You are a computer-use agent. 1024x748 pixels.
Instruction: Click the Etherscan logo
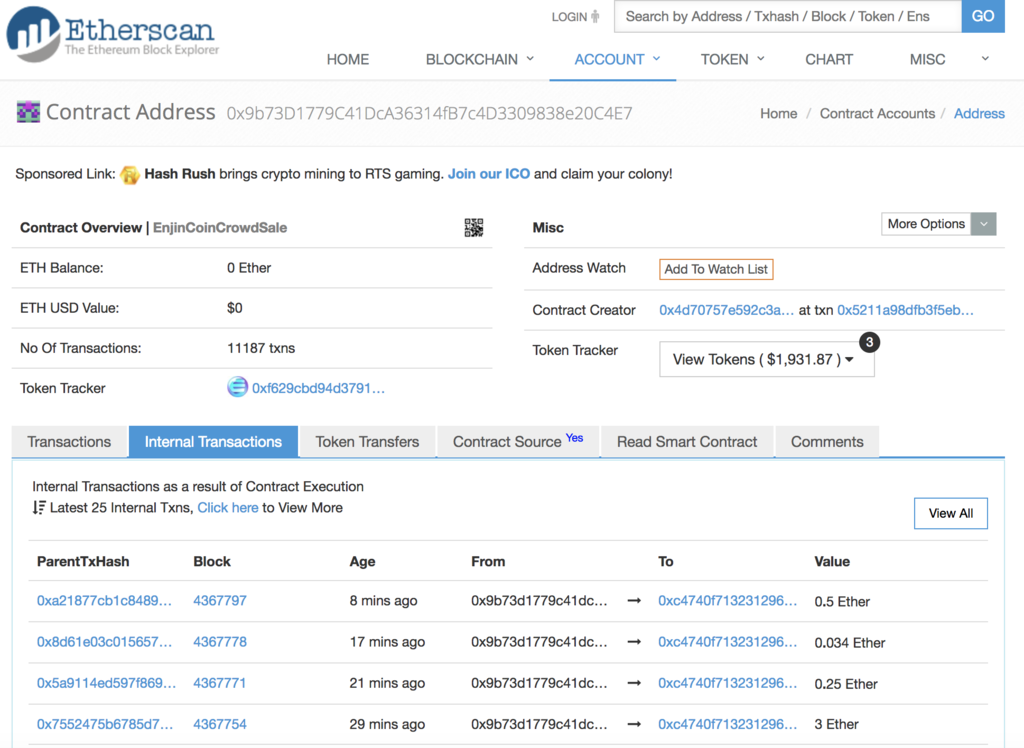112,34
